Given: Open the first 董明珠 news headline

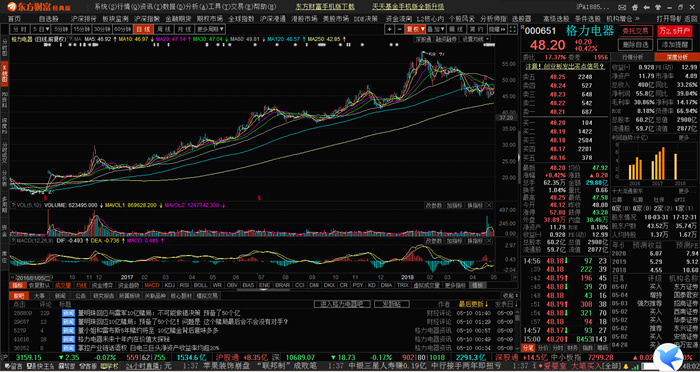Looking at the screenshot, I should [158, 313].
